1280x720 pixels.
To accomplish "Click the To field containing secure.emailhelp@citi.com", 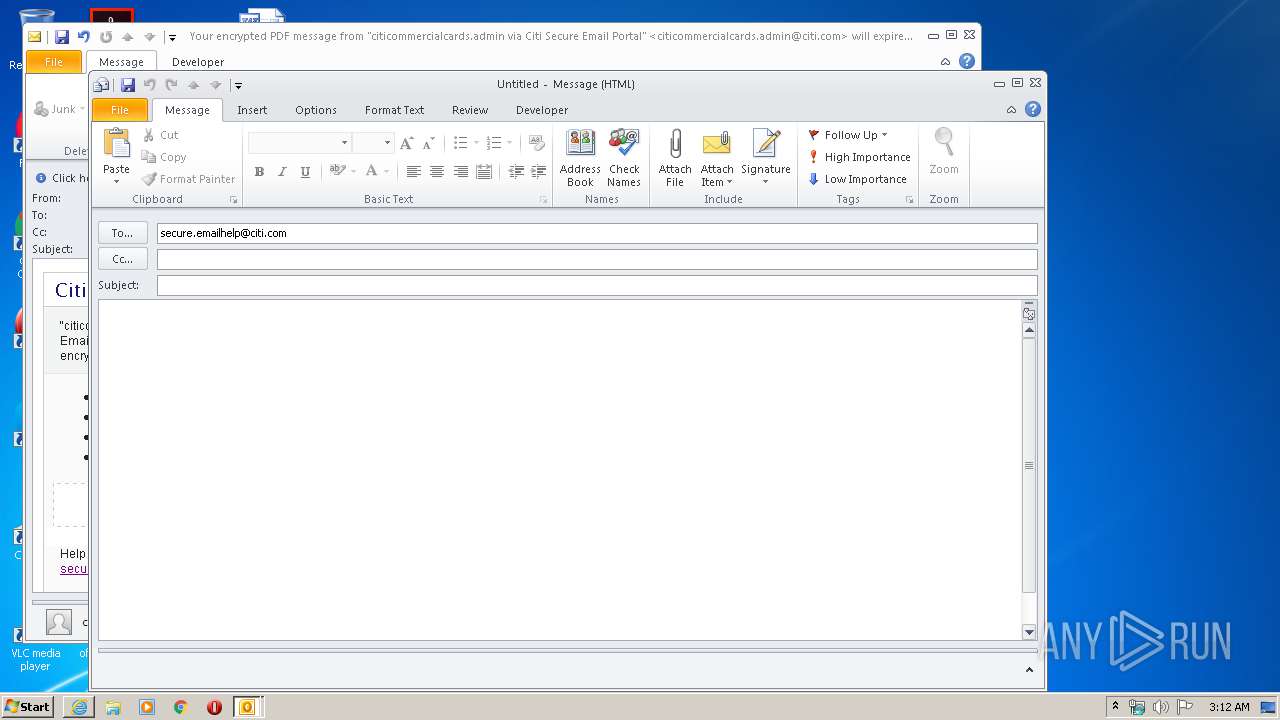I will tap(597, 233).
